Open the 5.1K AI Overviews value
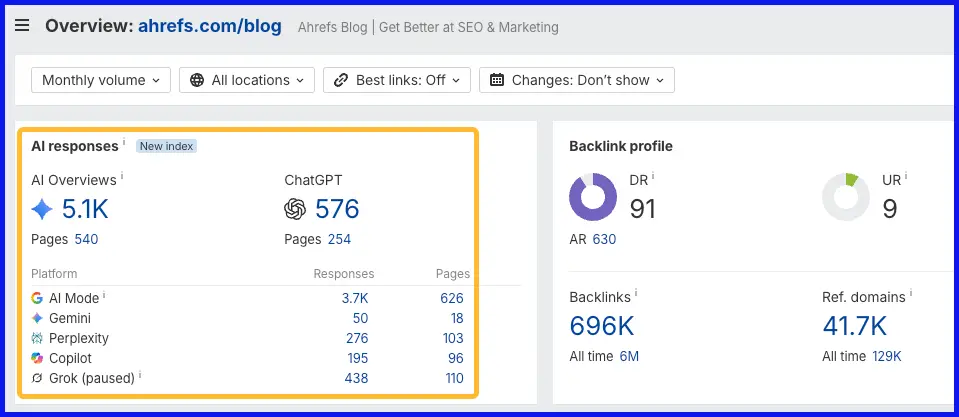This screenshot has width=959, height=417. [85, 209]
